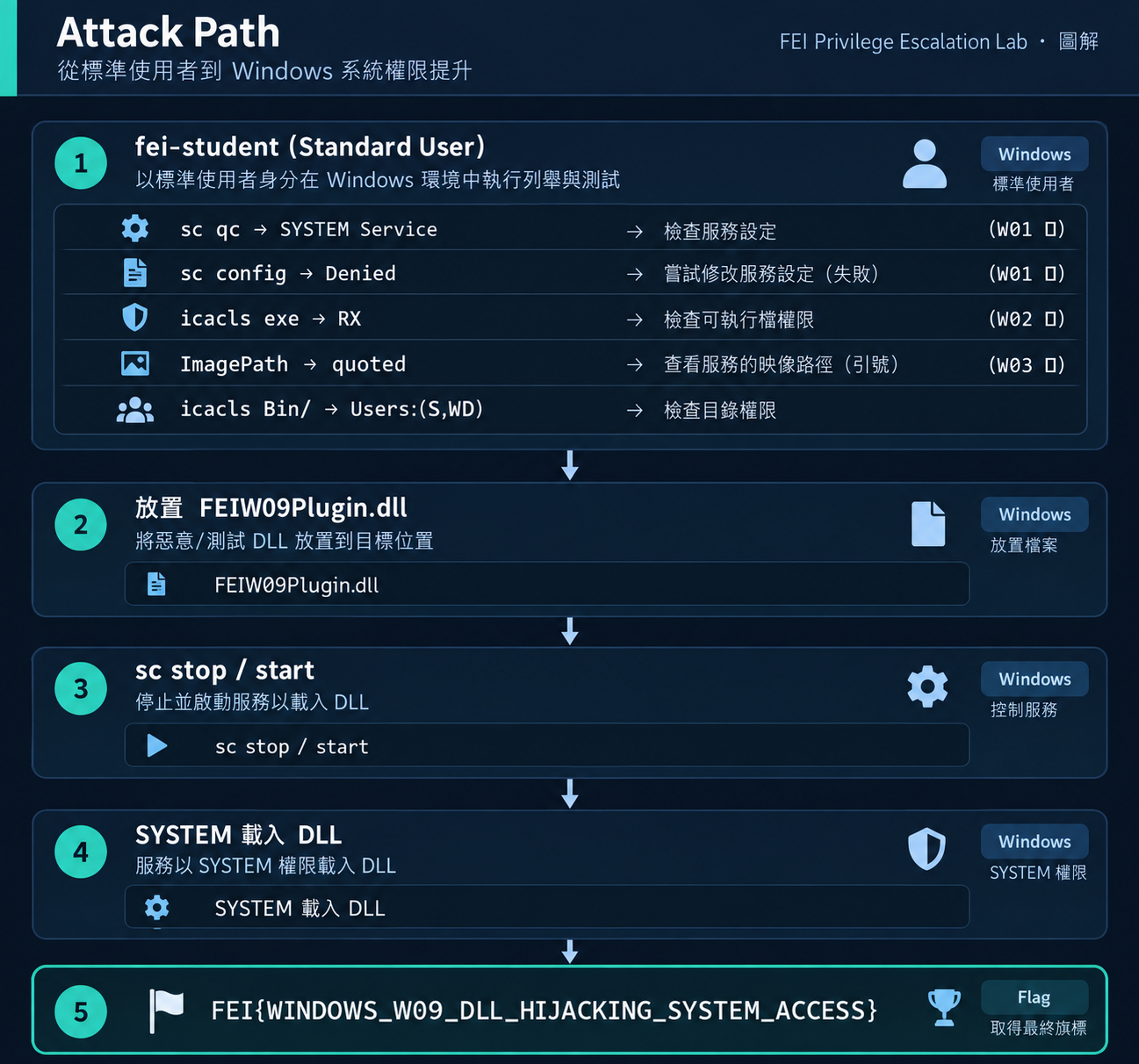Screen dimensions: 1139x1064
Task: Click the large gear icon beside 控制服務
Action: click(927, 687)
